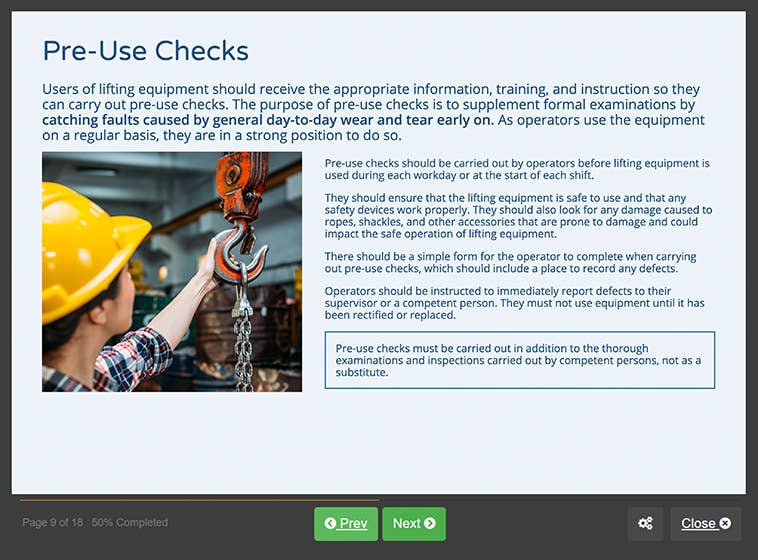
Task: Return to the previous page with Prev
Action: (346, 523)
